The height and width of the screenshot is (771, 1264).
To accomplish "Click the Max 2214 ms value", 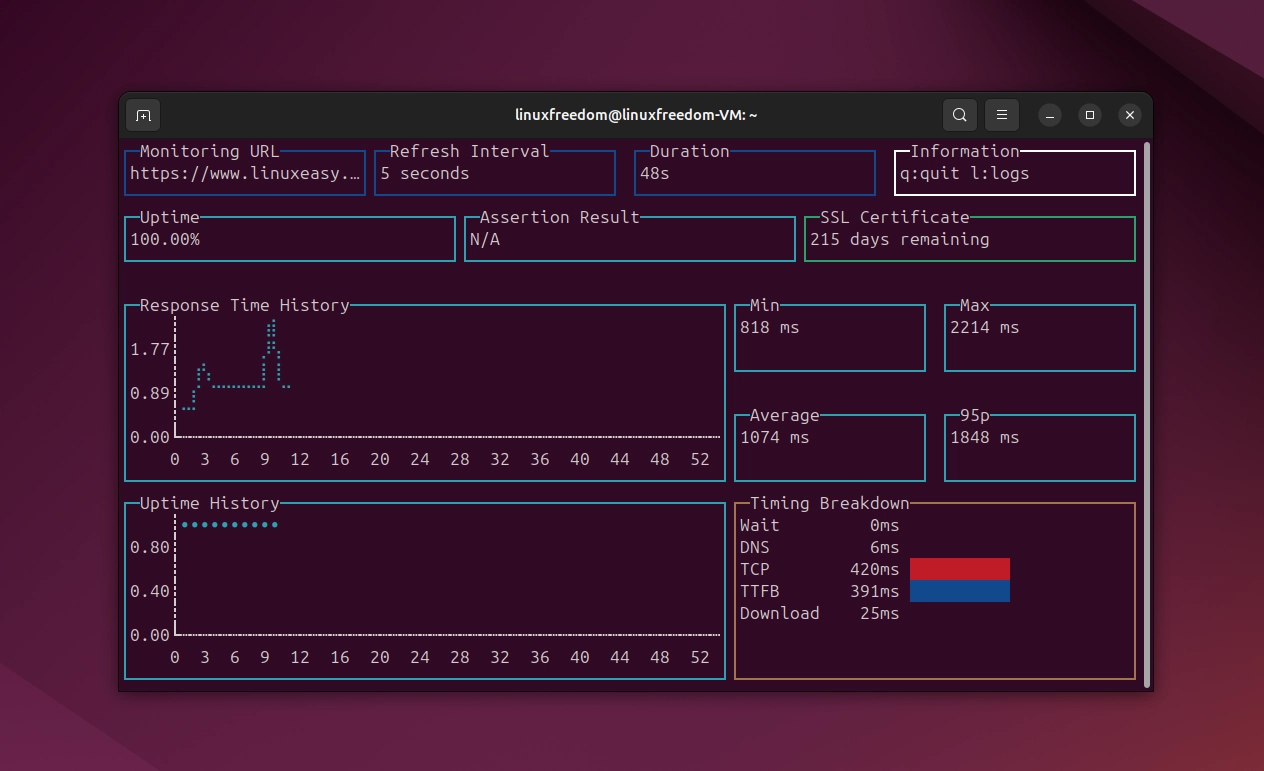I will 984,328.
